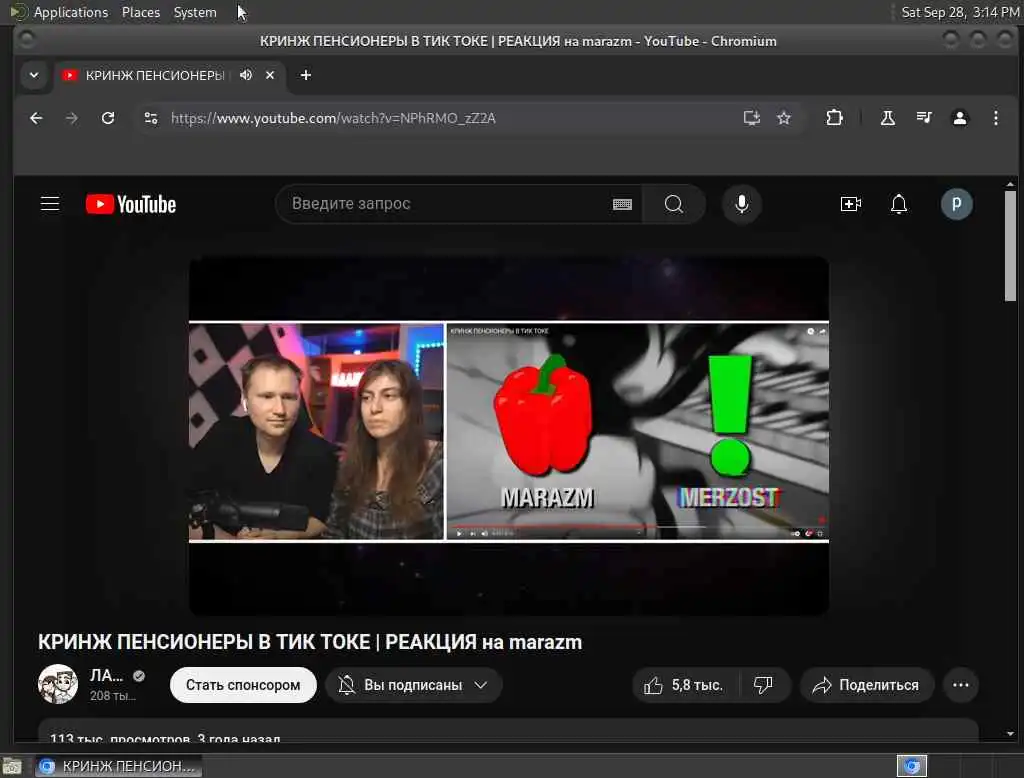Open the Chromium profile icon
Image resolution: width=1024 pixels, height=778 pixels.
959,118
